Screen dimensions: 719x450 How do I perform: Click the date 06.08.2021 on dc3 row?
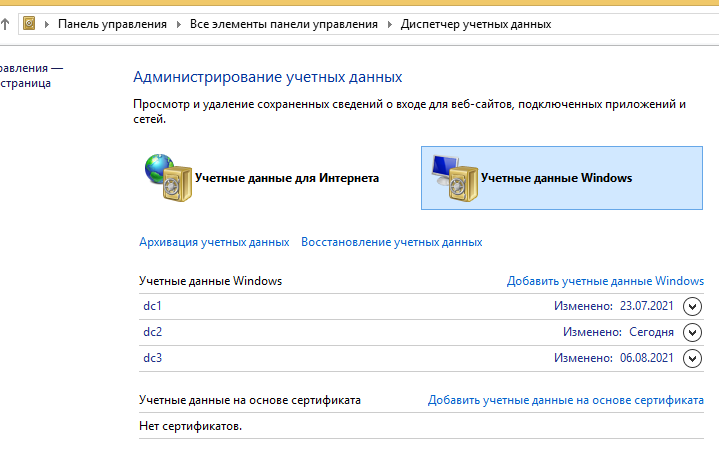pyautogui.click(x=647, y=358)
